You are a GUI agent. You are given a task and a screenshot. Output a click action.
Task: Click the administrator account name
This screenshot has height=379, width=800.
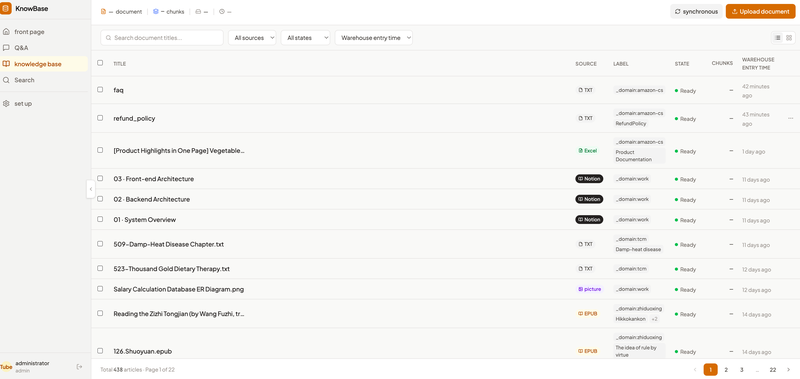33,363
